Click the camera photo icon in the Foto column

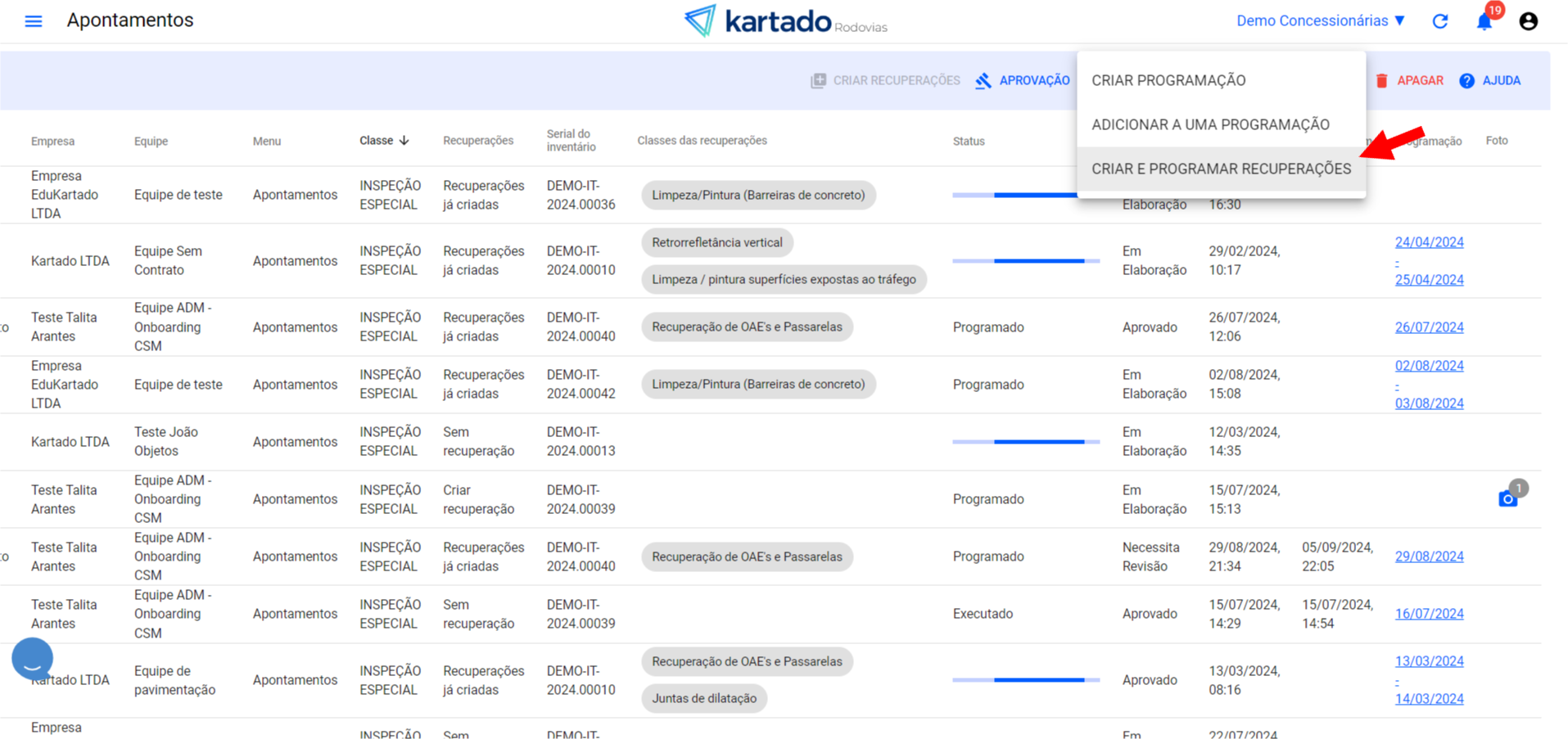[x=1507, y=499]
